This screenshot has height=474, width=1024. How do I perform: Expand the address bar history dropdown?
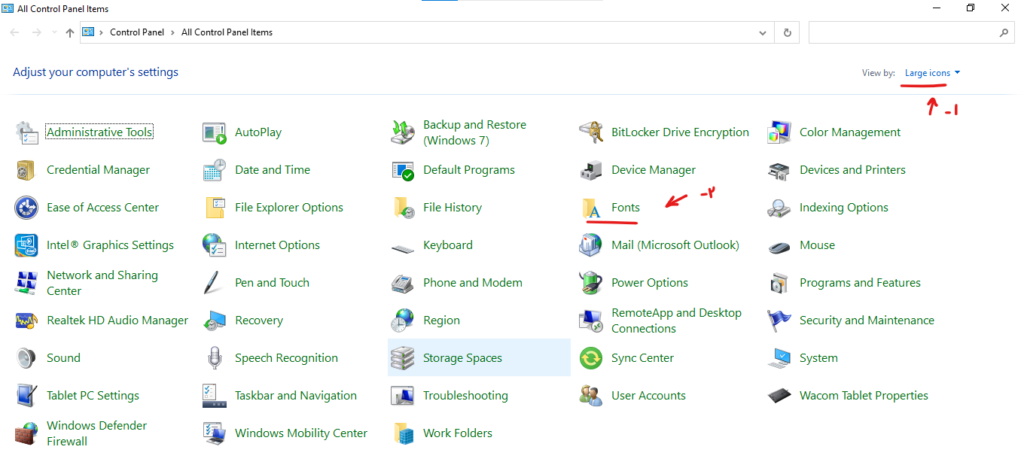pos(763,33)
